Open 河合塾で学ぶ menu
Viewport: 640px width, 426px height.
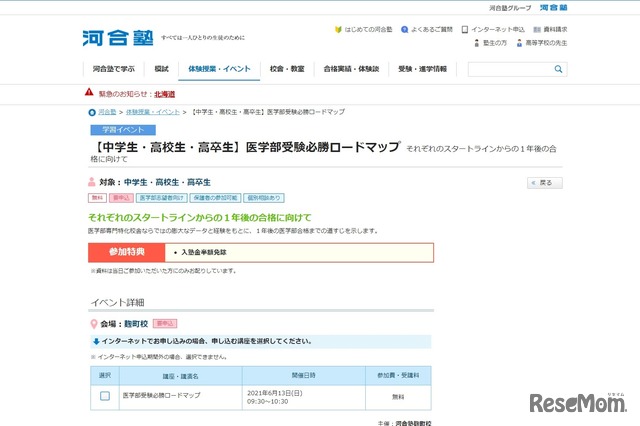click(x=113, y=69)
